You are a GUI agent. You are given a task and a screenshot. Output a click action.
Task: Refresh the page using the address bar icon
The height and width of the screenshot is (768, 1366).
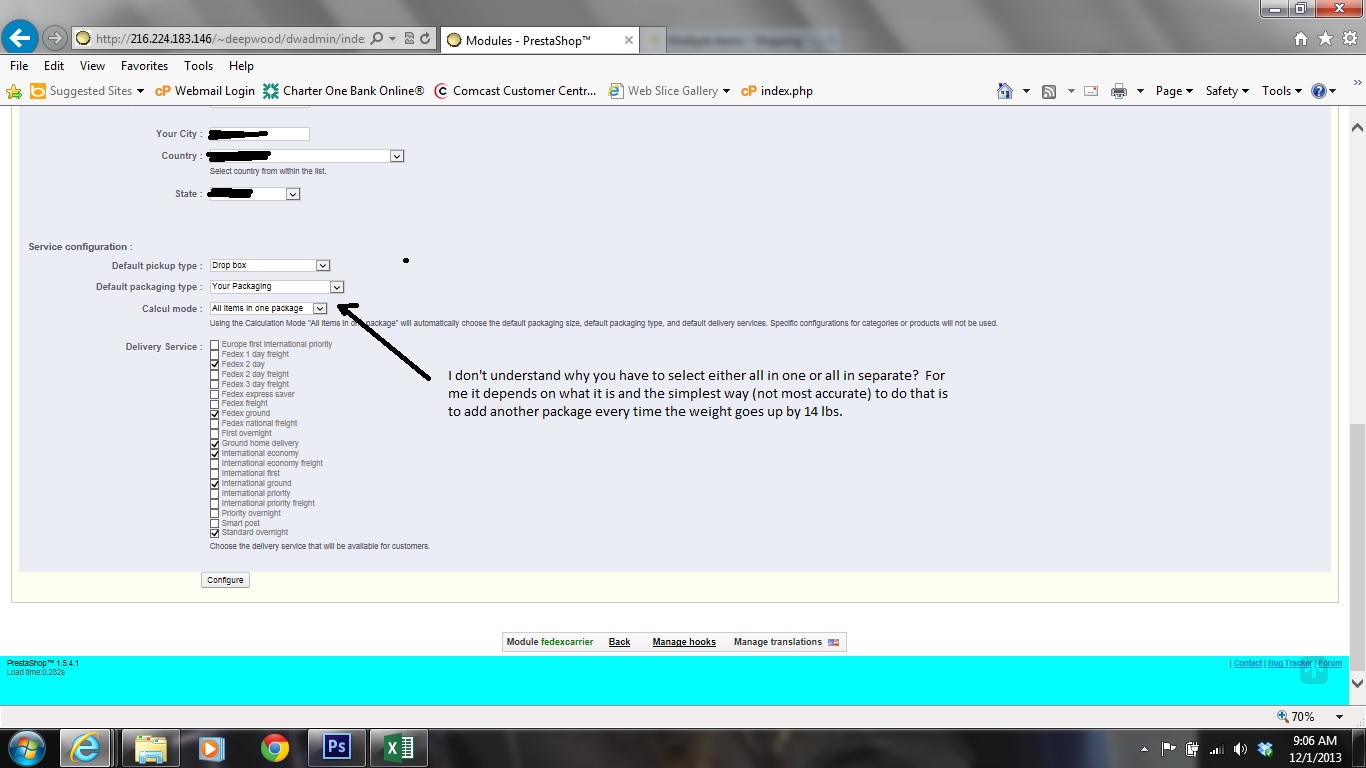[x=425, y=39]
